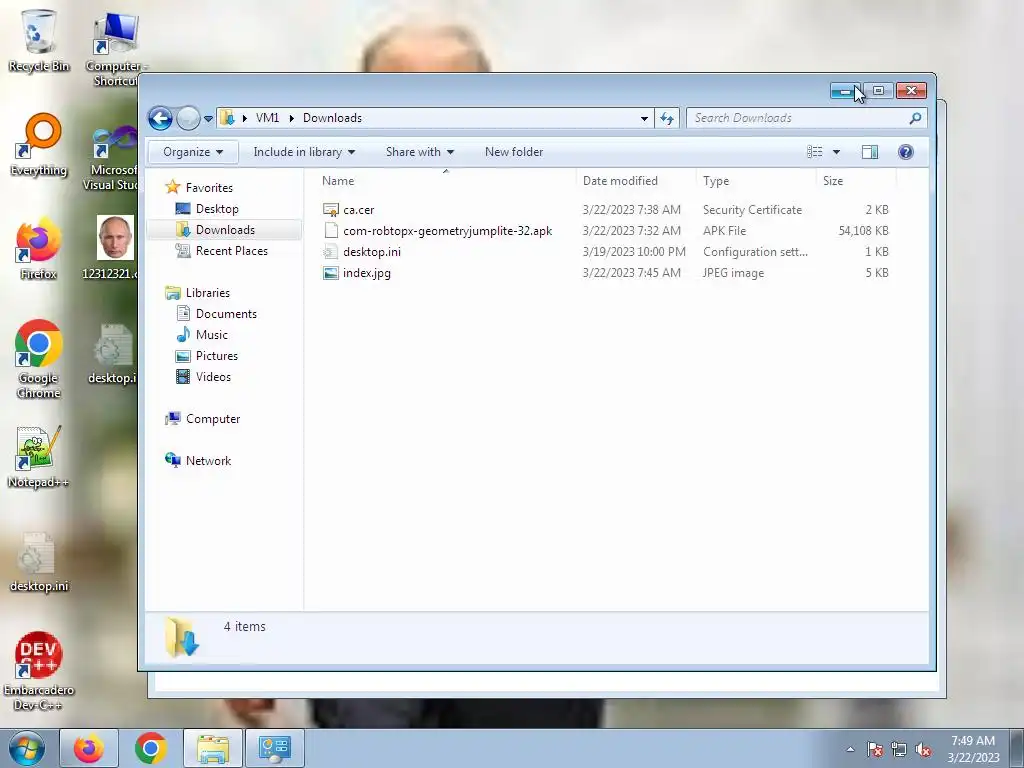Refresh the Downloads folder view

[667, 118]
